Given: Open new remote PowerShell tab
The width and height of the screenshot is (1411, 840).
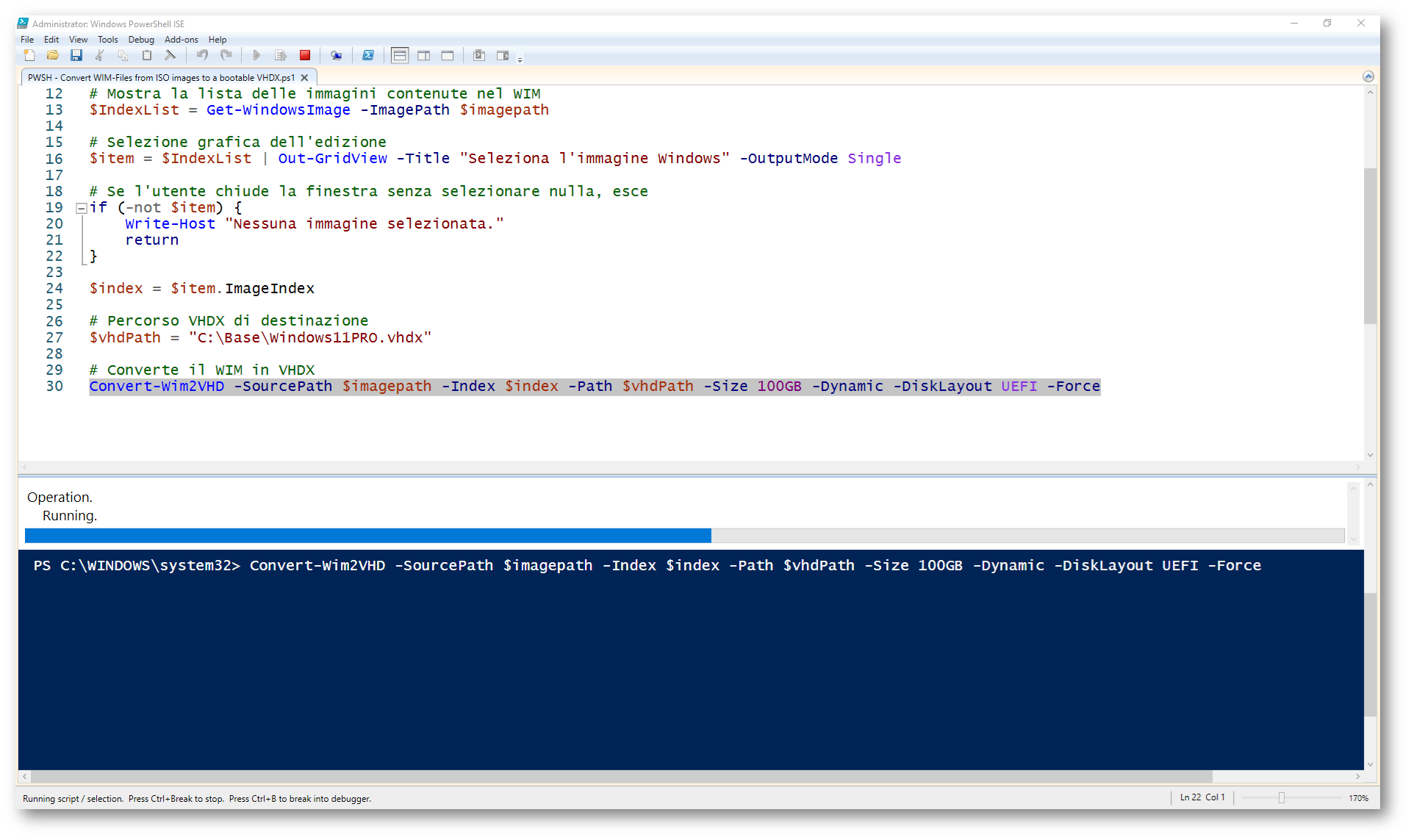Looking at the screenshot, I should (337, 55).
